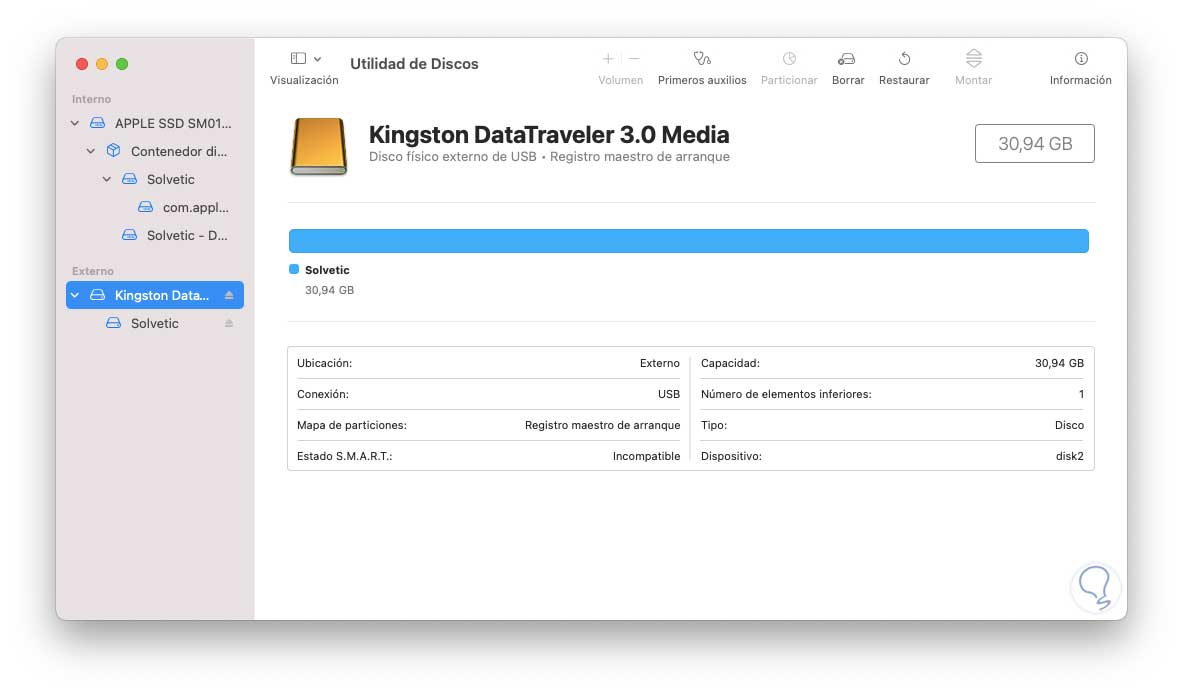Open the Visualización sidebar view icon
This screenshot has width=1183, height=694.
pos(298,59)
